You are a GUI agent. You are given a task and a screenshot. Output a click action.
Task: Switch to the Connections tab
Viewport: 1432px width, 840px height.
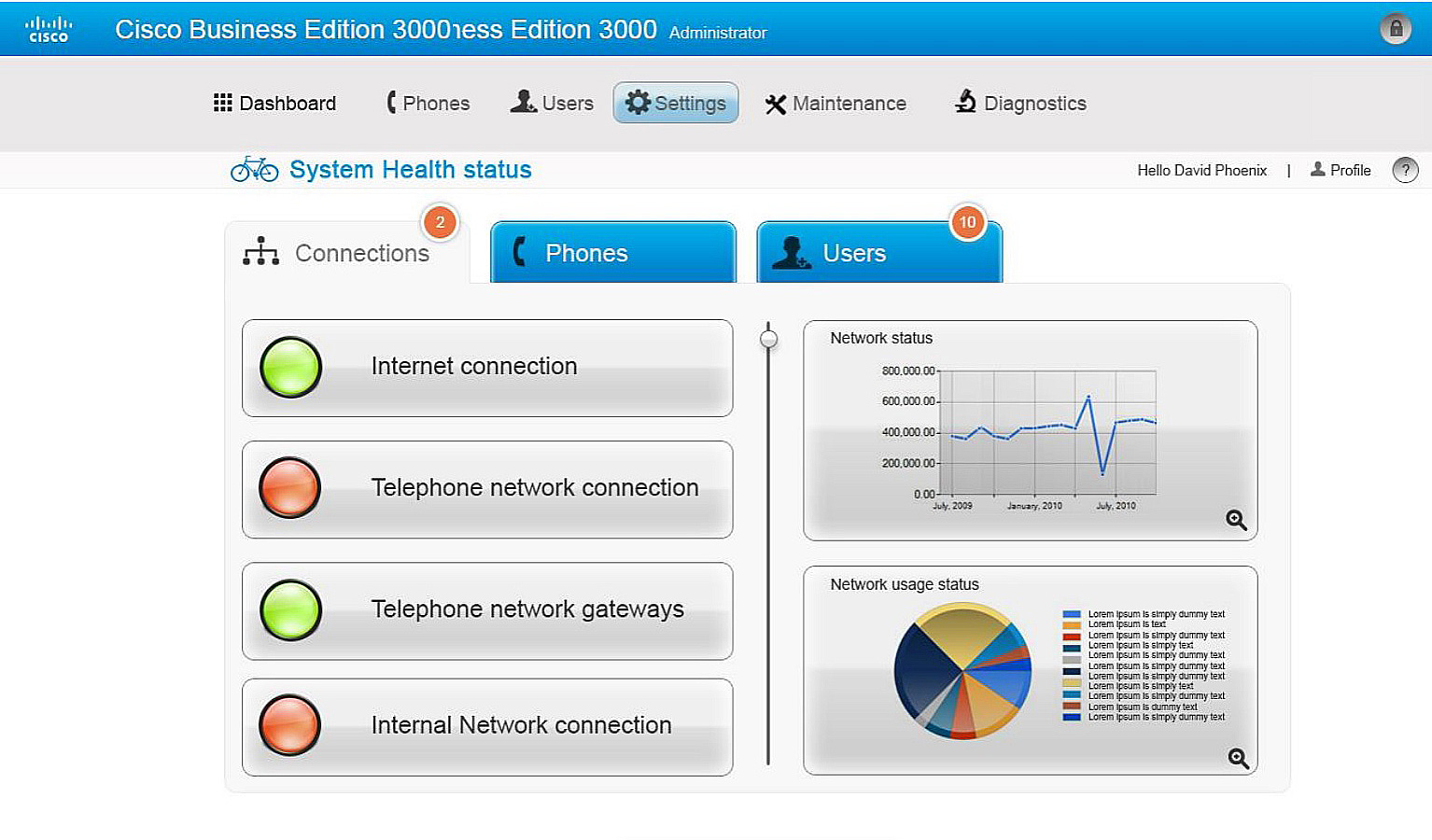click(x=345, y=252)
